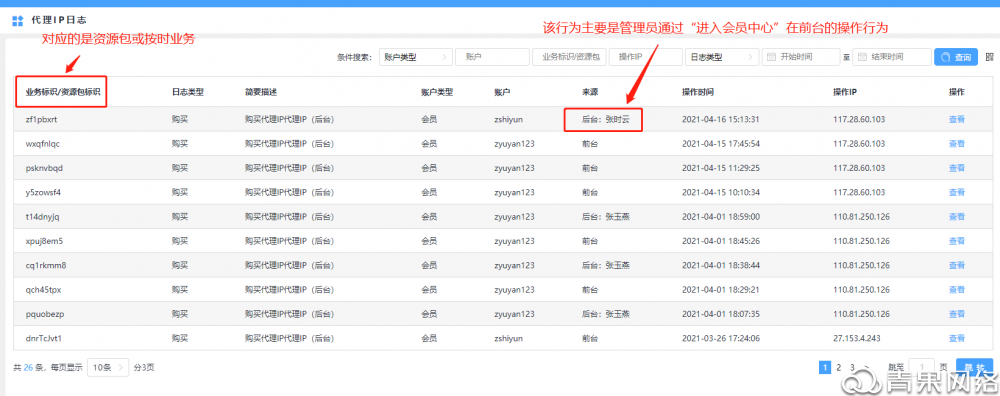Open the 日志类型 filter dropdown

(722, 57)
